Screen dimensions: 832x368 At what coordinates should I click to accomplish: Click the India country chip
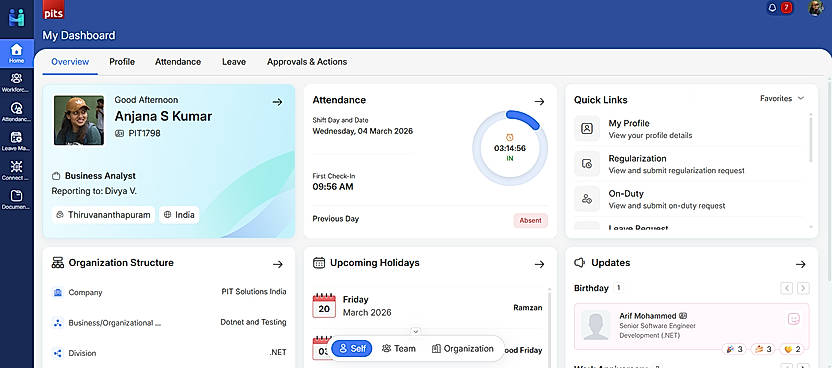[179, 215]
